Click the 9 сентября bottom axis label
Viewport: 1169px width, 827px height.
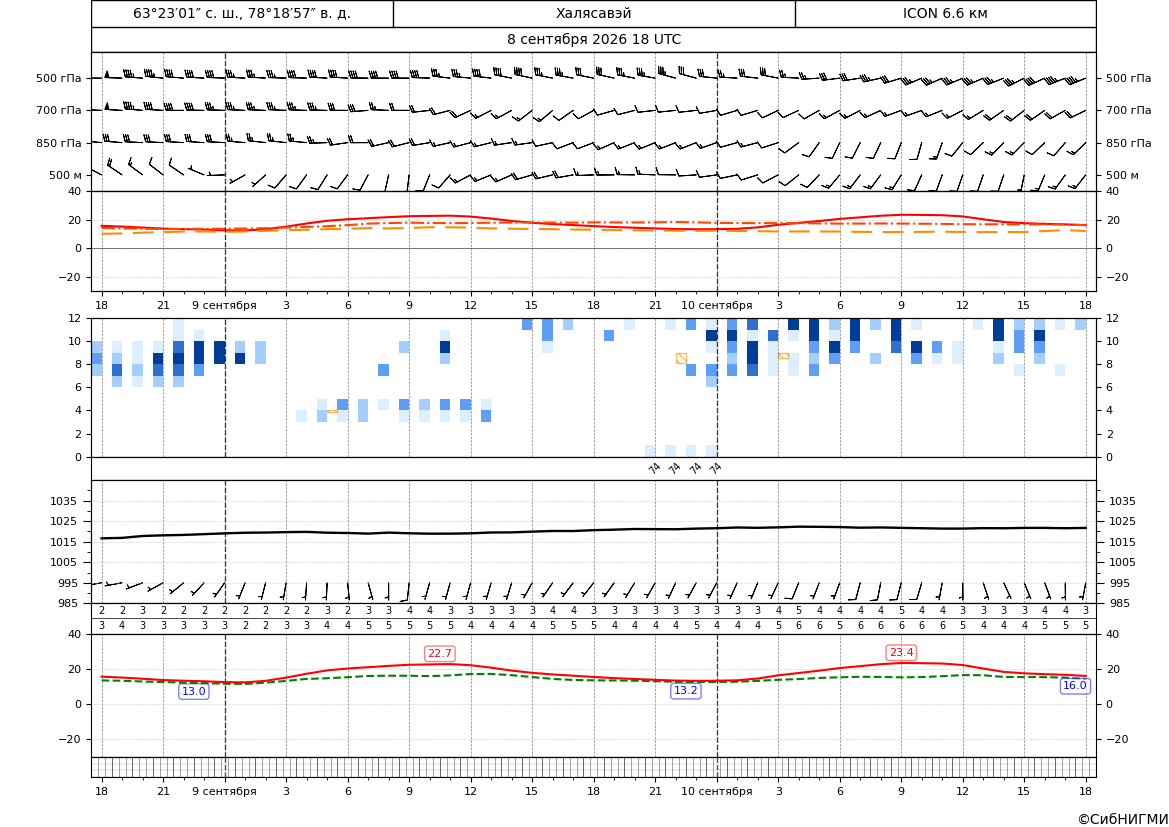pyautogui.click(x=224, y=791)
